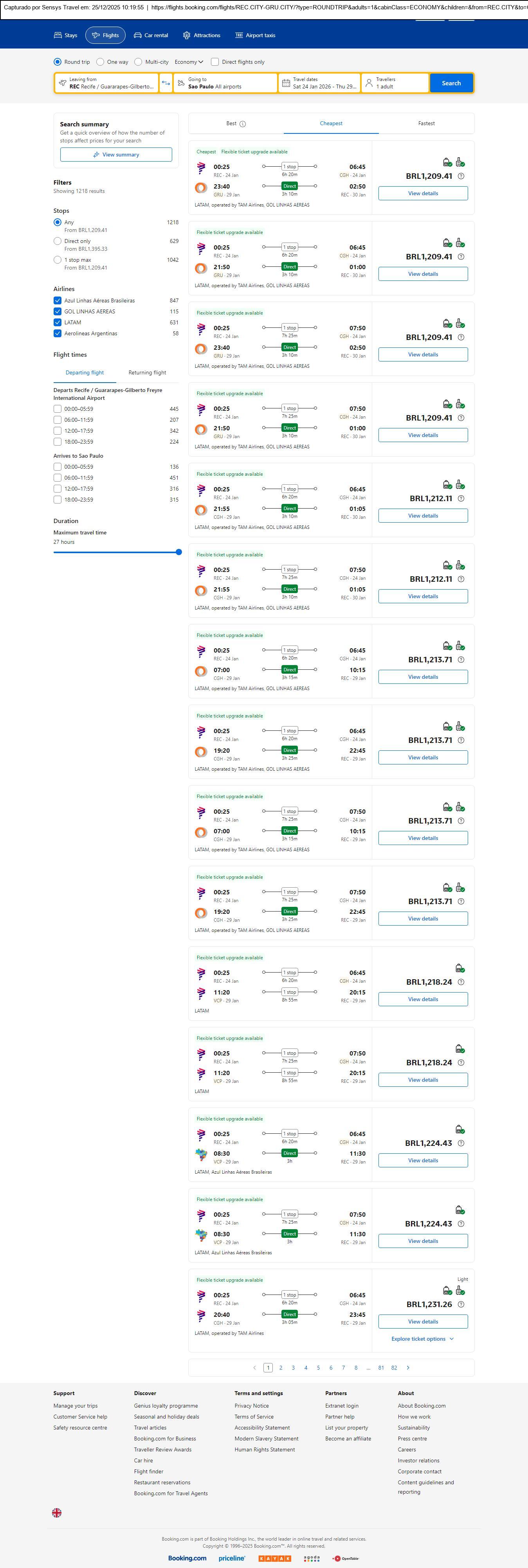528x1568 pixels.
Task: Click the next page arrow in pagination
Action: point(408,1368)
